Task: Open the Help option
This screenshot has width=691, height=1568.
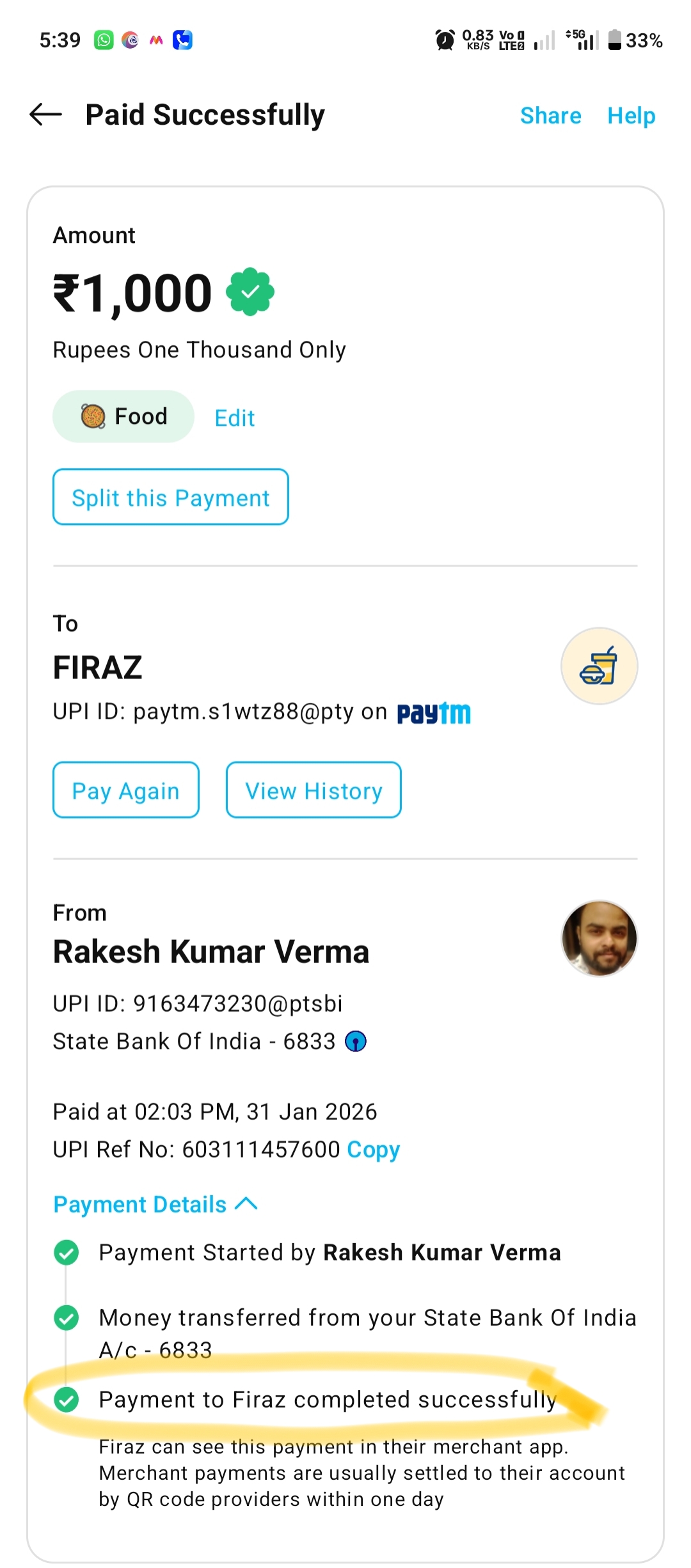Action: (631, 116)
